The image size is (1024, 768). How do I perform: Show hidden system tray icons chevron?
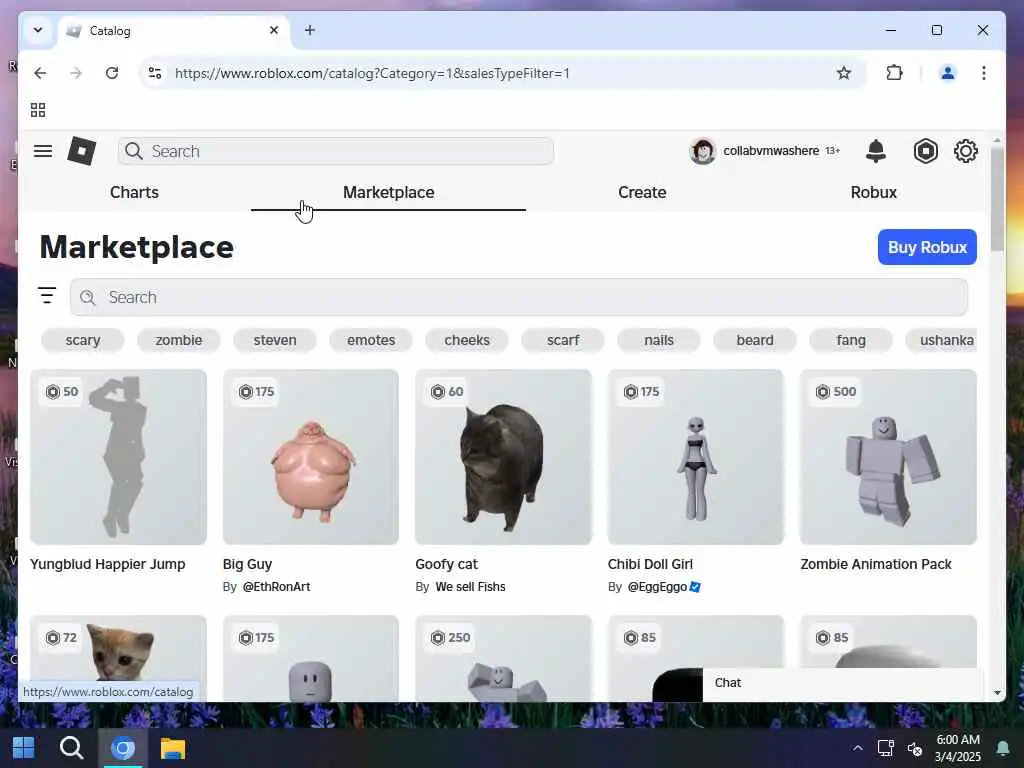pos(857,748)
